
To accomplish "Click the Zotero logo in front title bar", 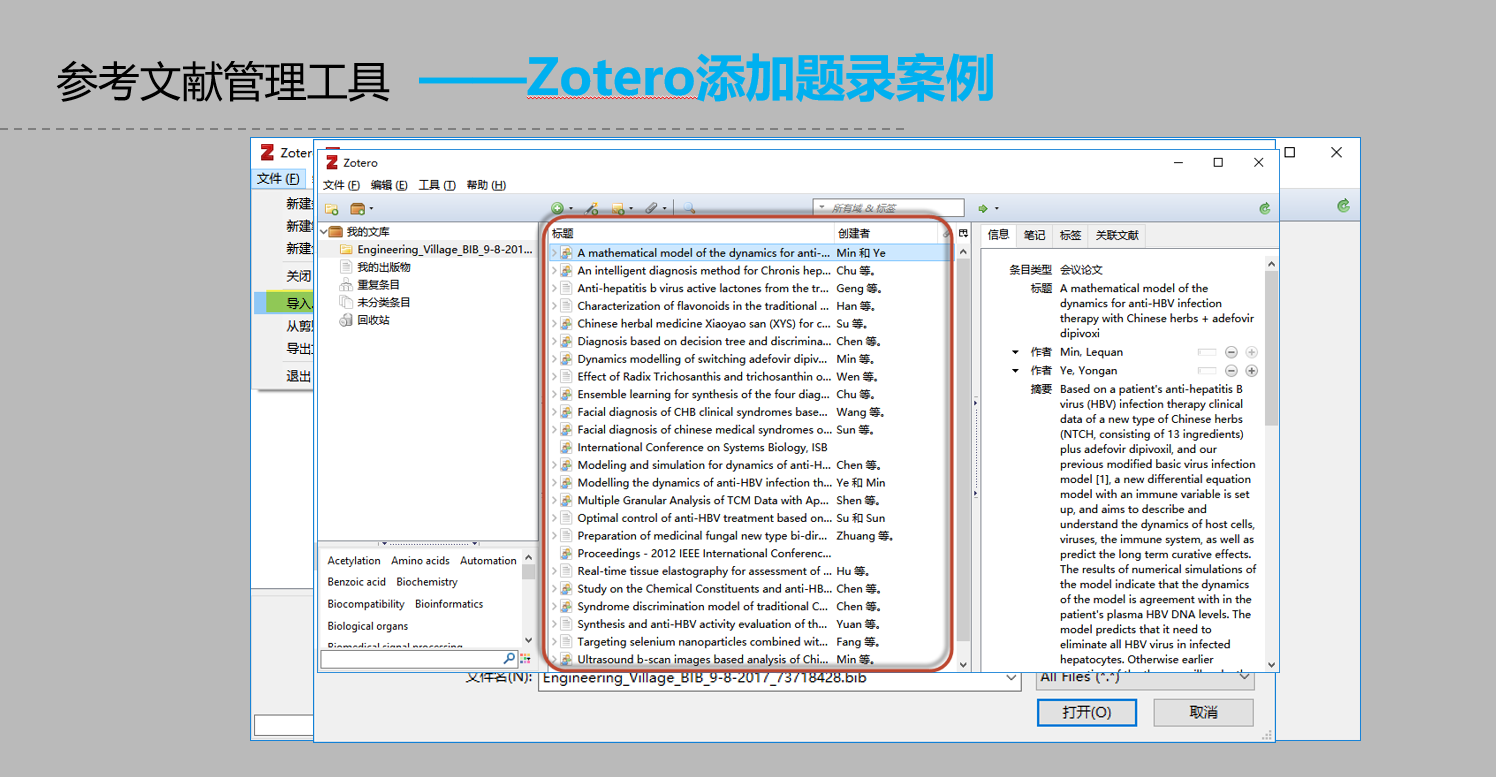I will (x=332, y=162).
